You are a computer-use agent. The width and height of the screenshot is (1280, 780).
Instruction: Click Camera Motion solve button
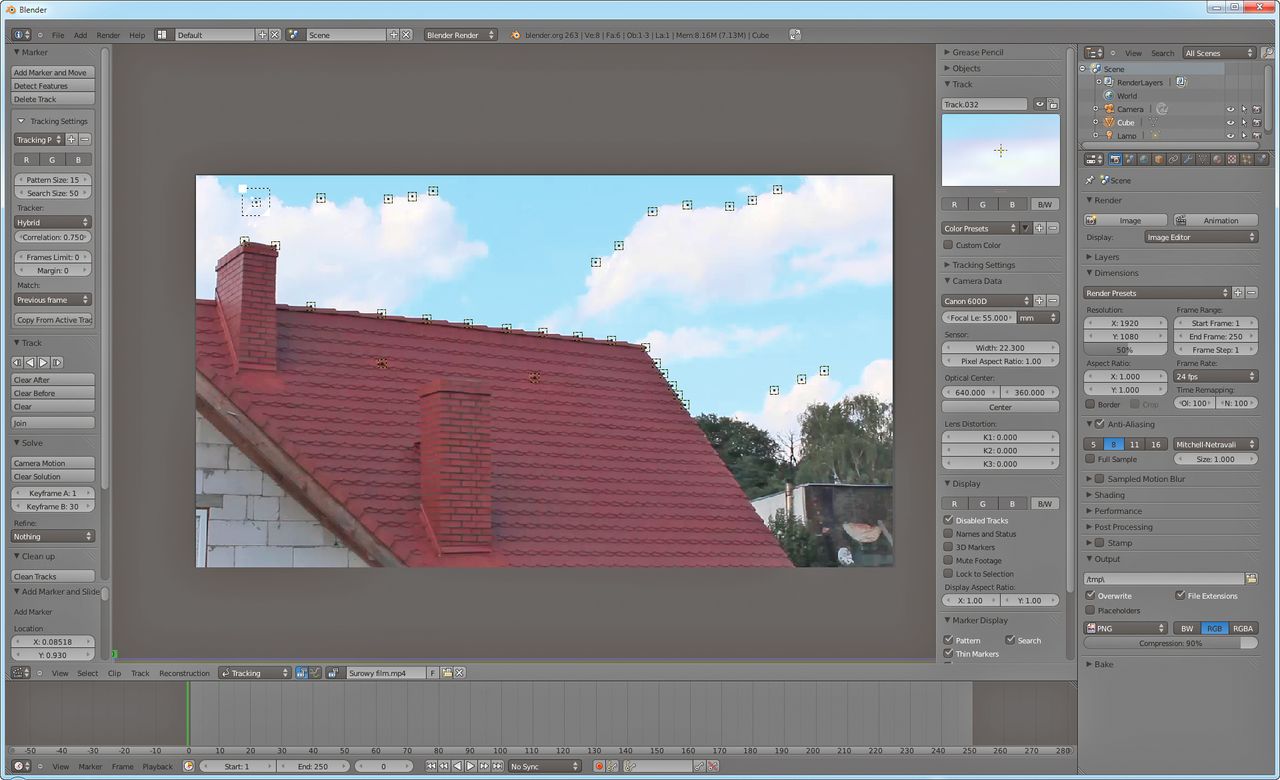53,463
